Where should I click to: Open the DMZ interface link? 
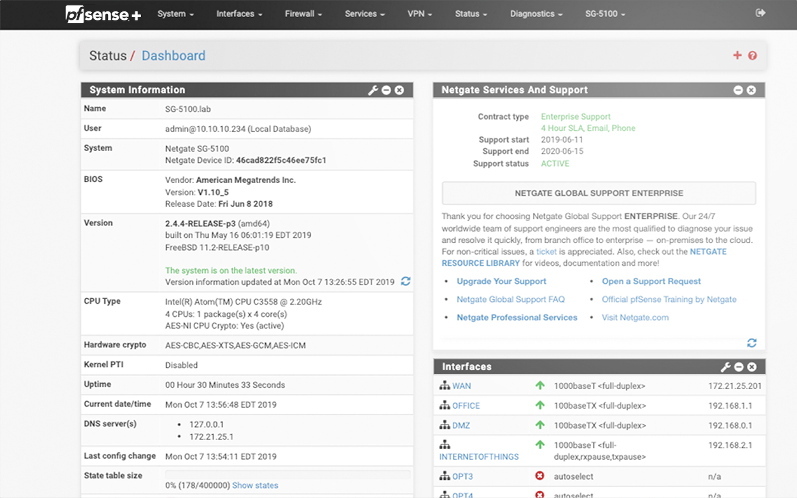[461, 425]
